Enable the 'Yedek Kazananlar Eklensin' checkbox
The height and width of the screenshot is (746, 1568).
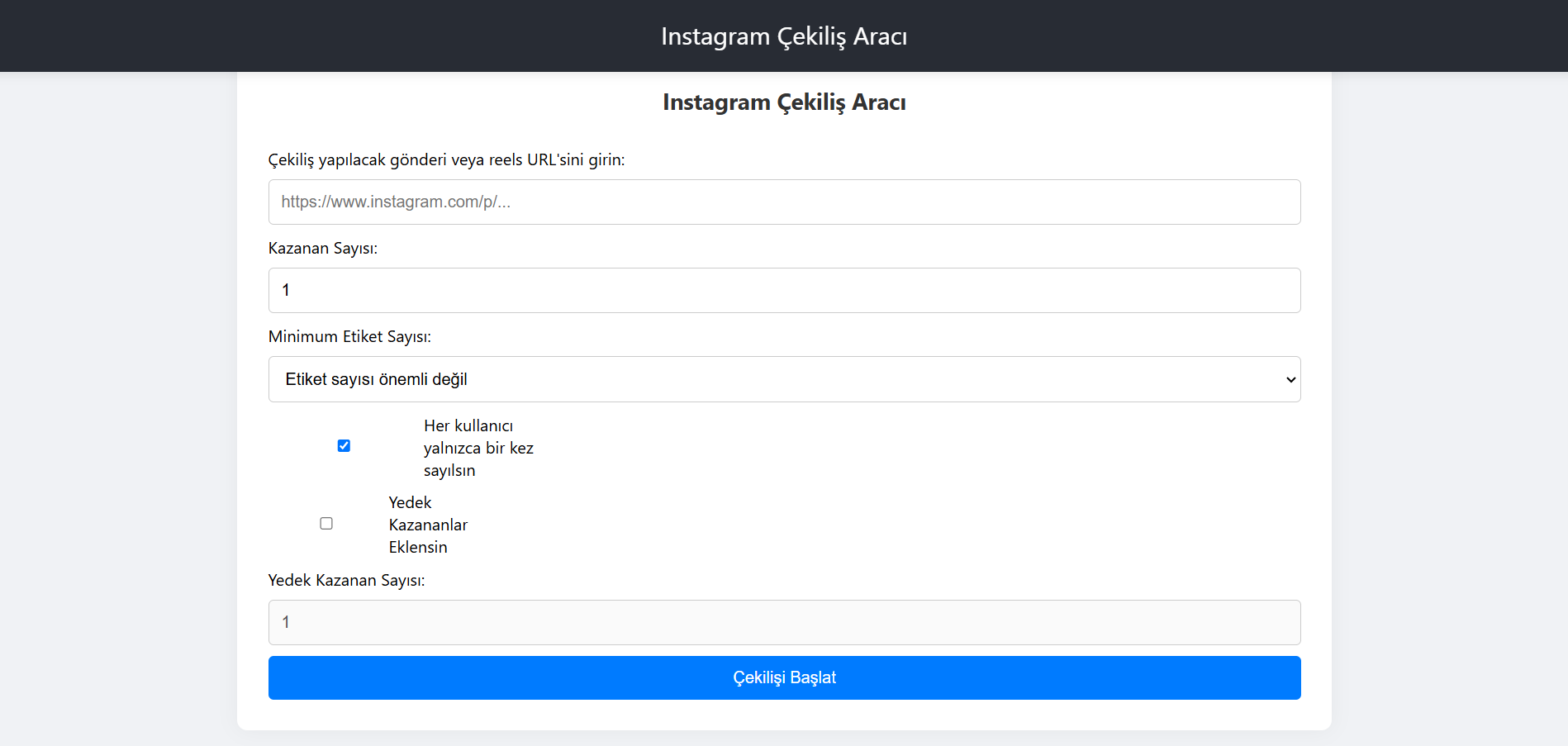click(x=326, y=524)
